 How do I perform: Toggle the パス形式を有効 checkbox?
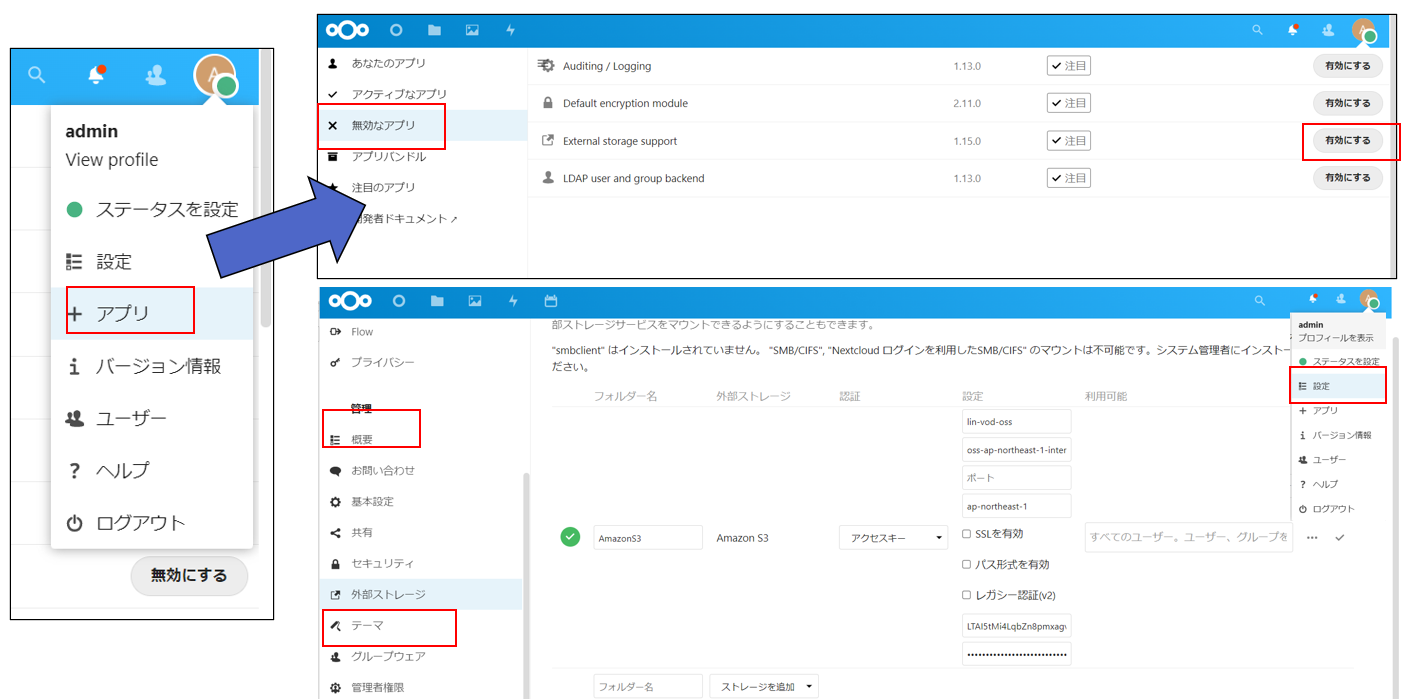coord(967,565)
